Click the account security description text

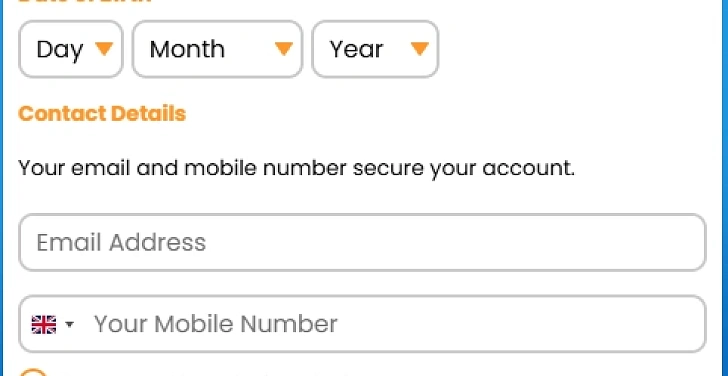point(296,168)
